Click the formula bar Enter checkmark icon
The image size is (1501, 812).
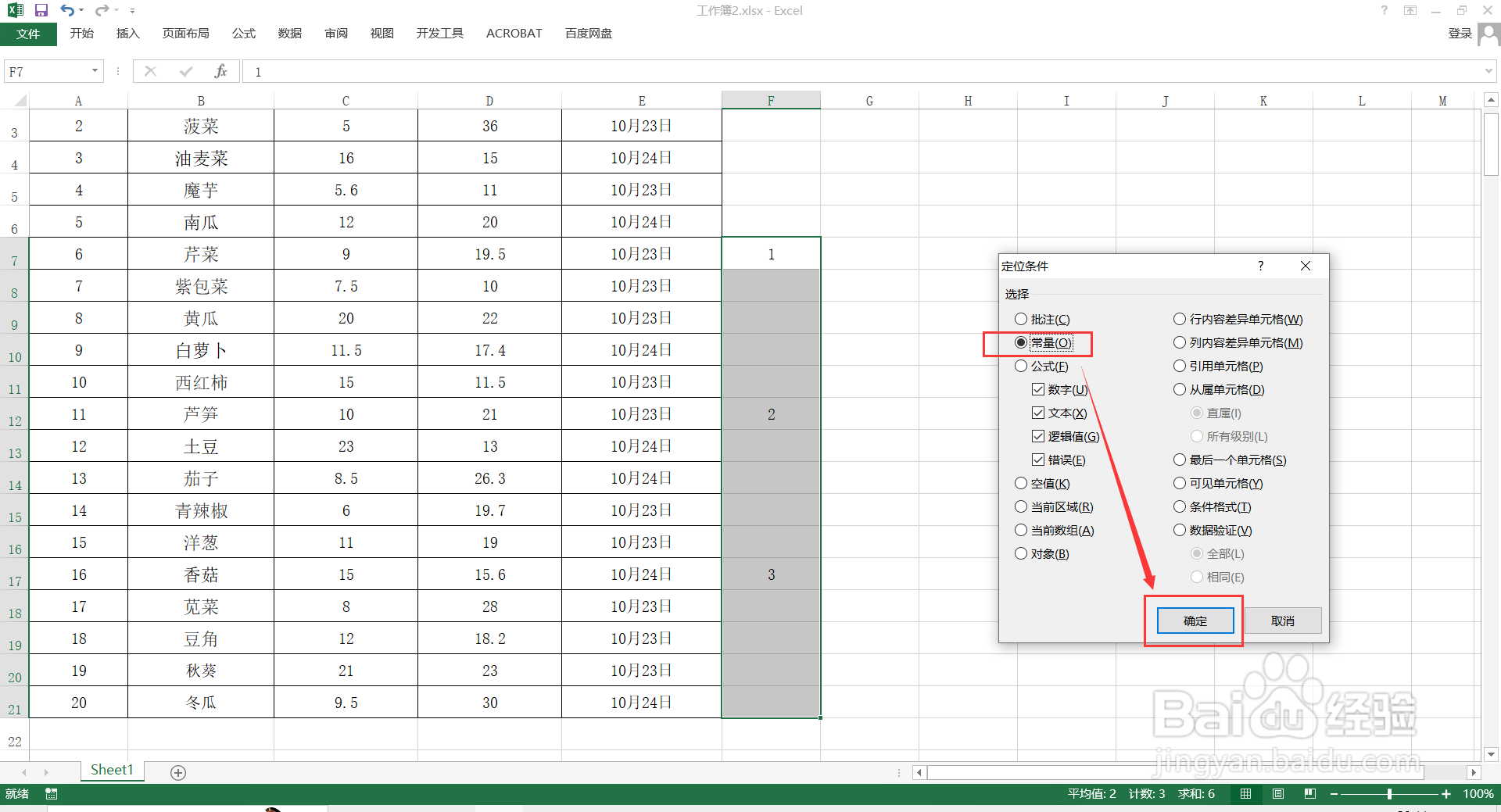186,71
